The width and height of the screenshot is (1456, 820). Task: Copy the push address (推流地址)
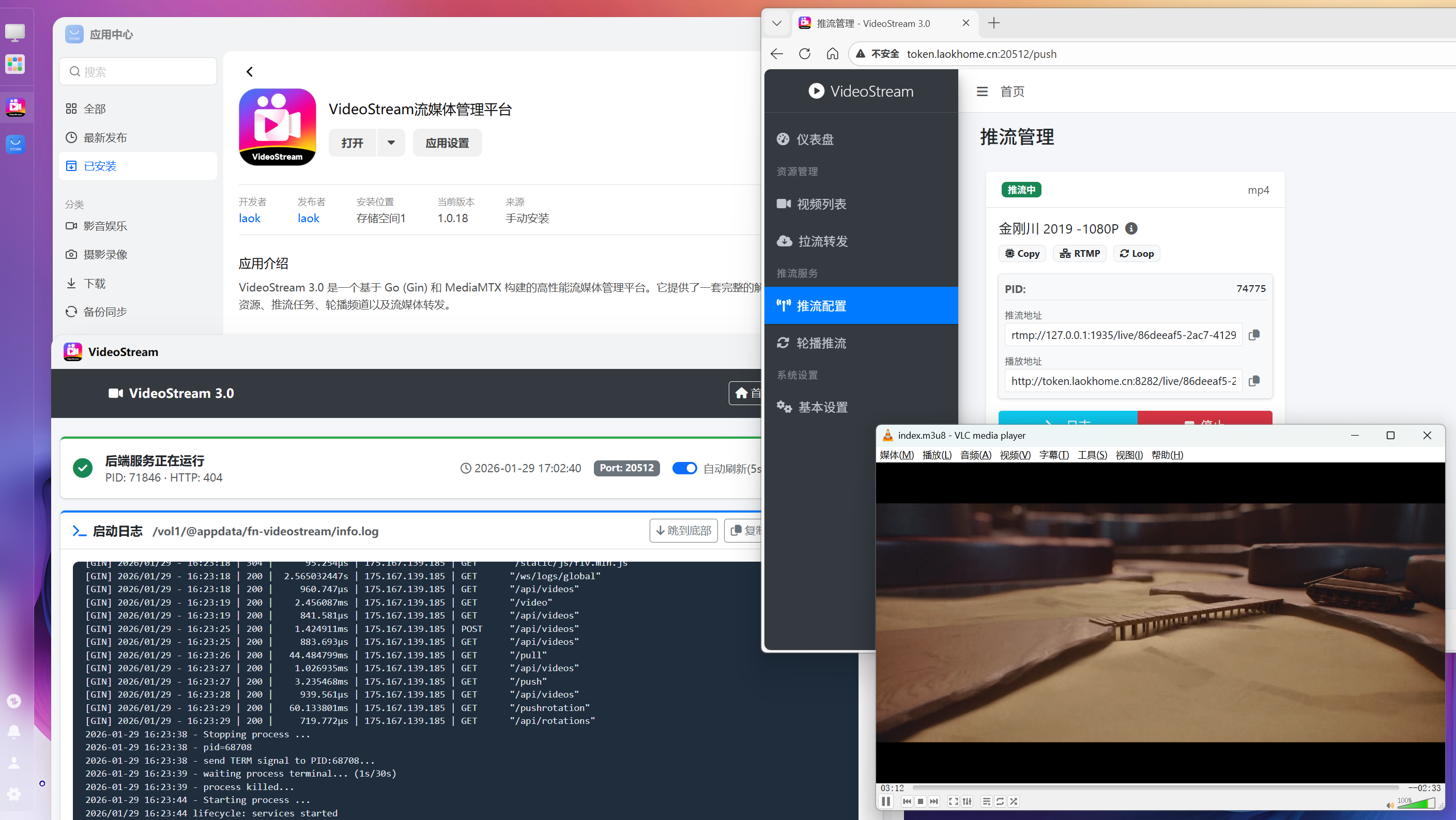1254,335
